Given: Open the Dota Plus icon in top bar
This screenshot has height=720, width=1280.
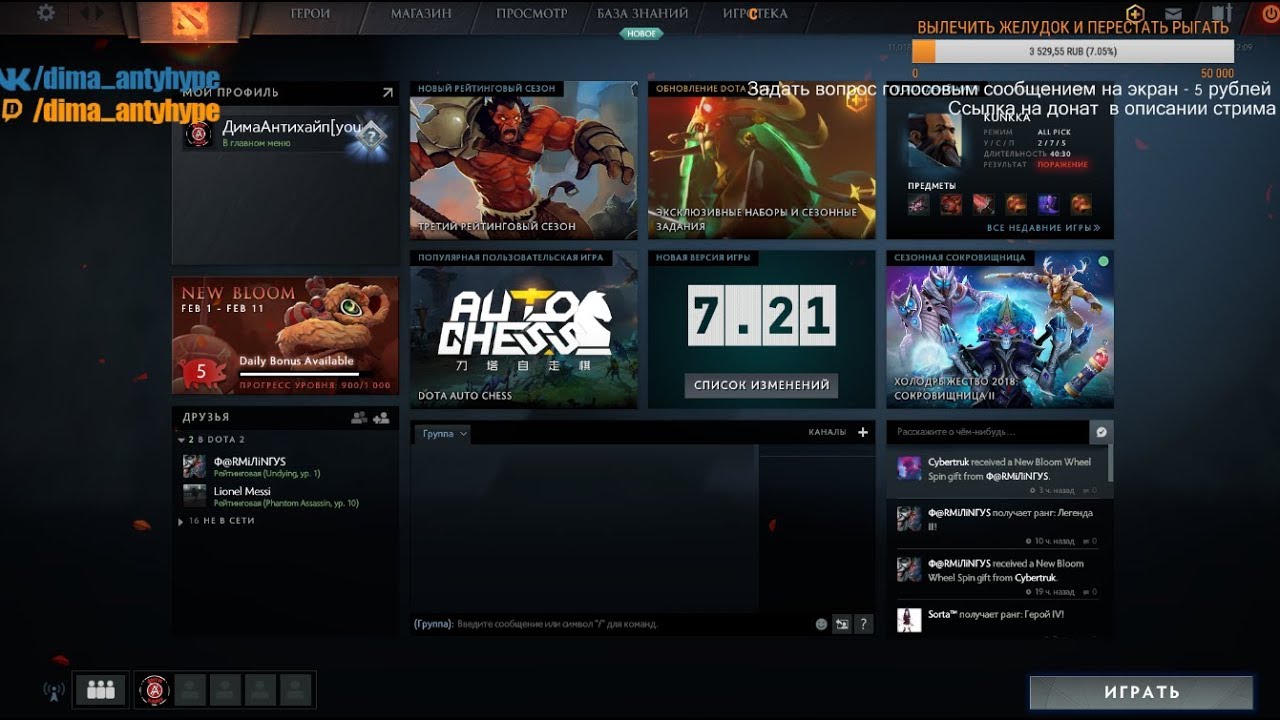Looking at the screenshot, I should tap(1135, 13).
